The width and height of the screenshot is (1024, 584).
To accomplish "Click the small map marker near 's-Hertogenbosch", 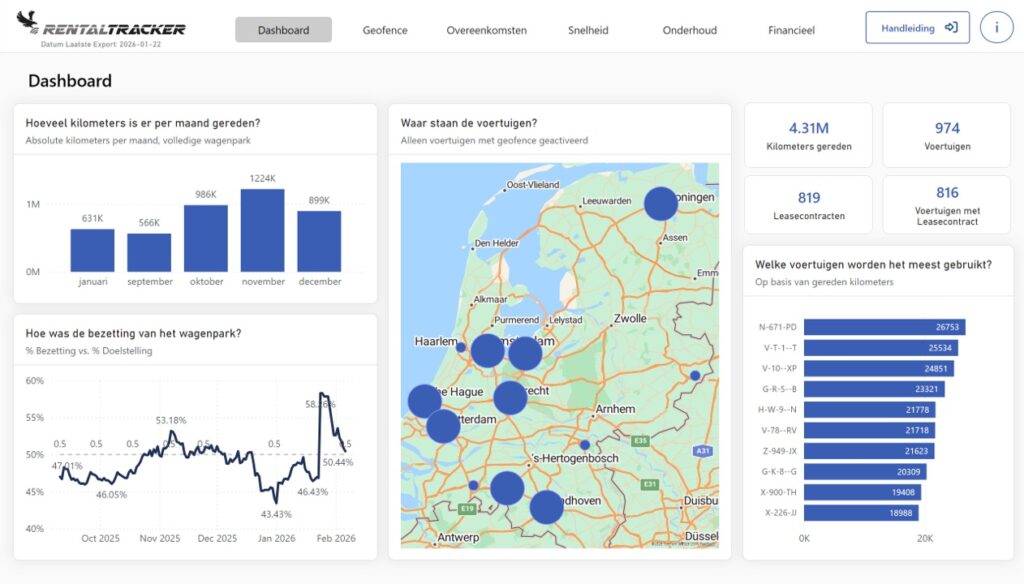I will (584, 445).
